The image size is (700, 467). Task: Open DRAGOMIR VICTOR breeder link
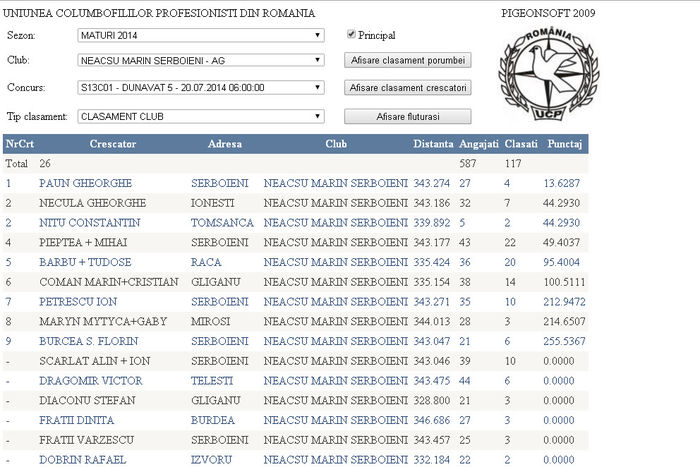click(x=91, y=381)
